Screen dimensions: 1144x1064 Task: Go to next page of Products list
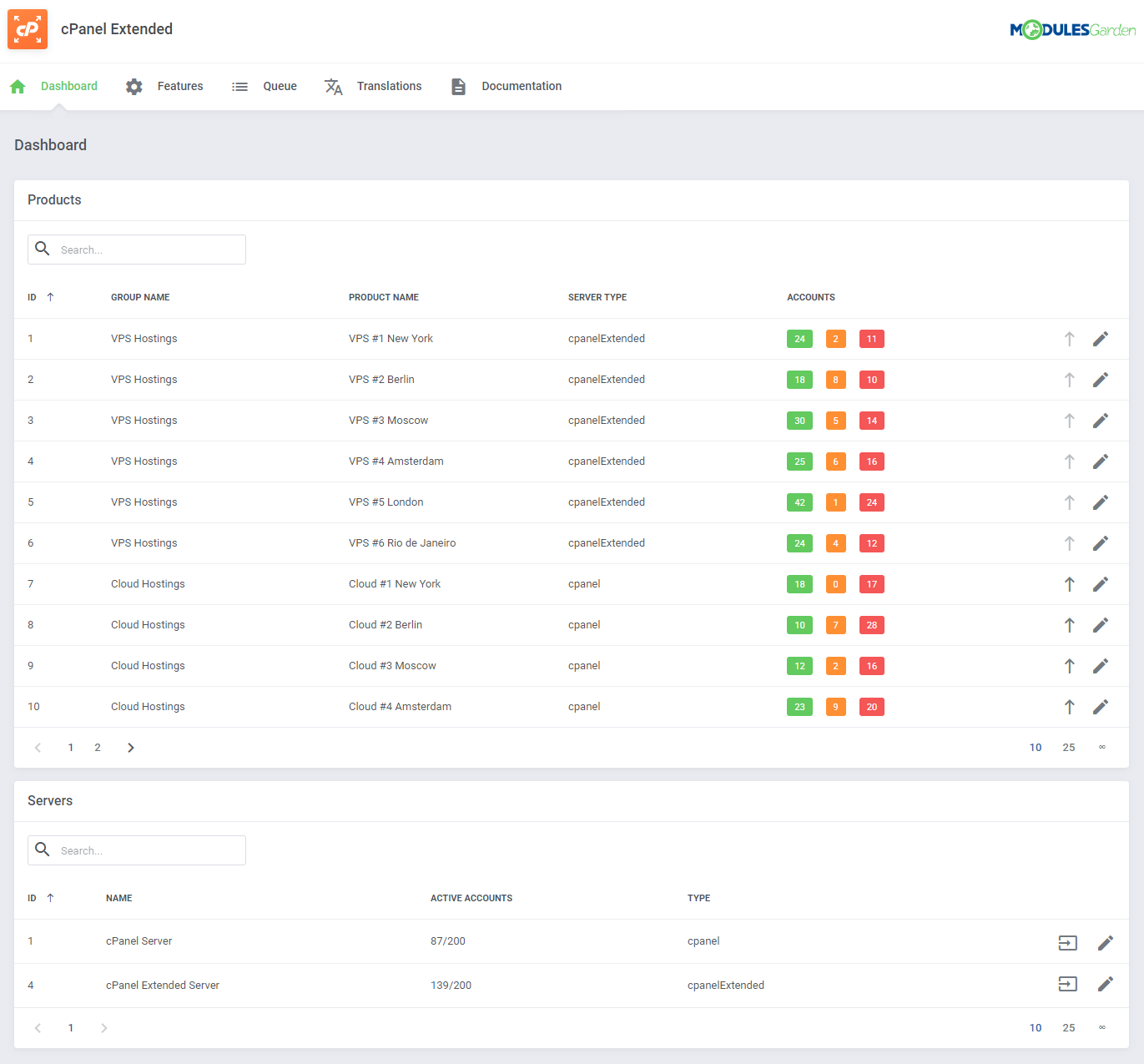[130, 747]
